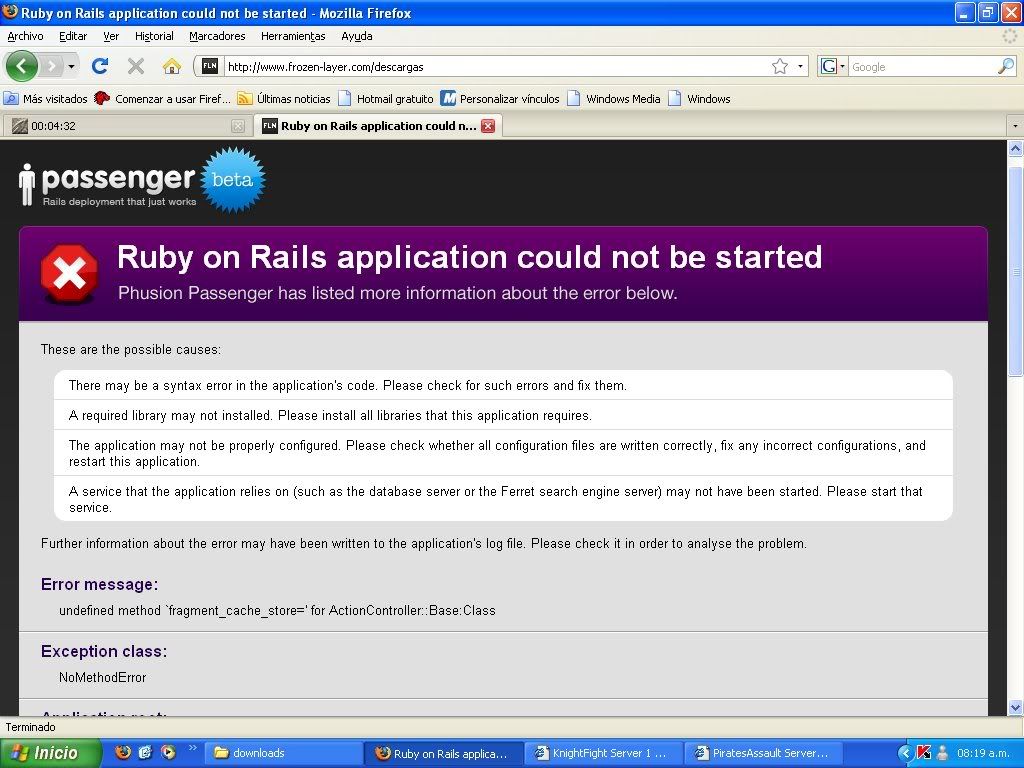
Task: Open the Historial menu
Action: [x=154, y=36]
